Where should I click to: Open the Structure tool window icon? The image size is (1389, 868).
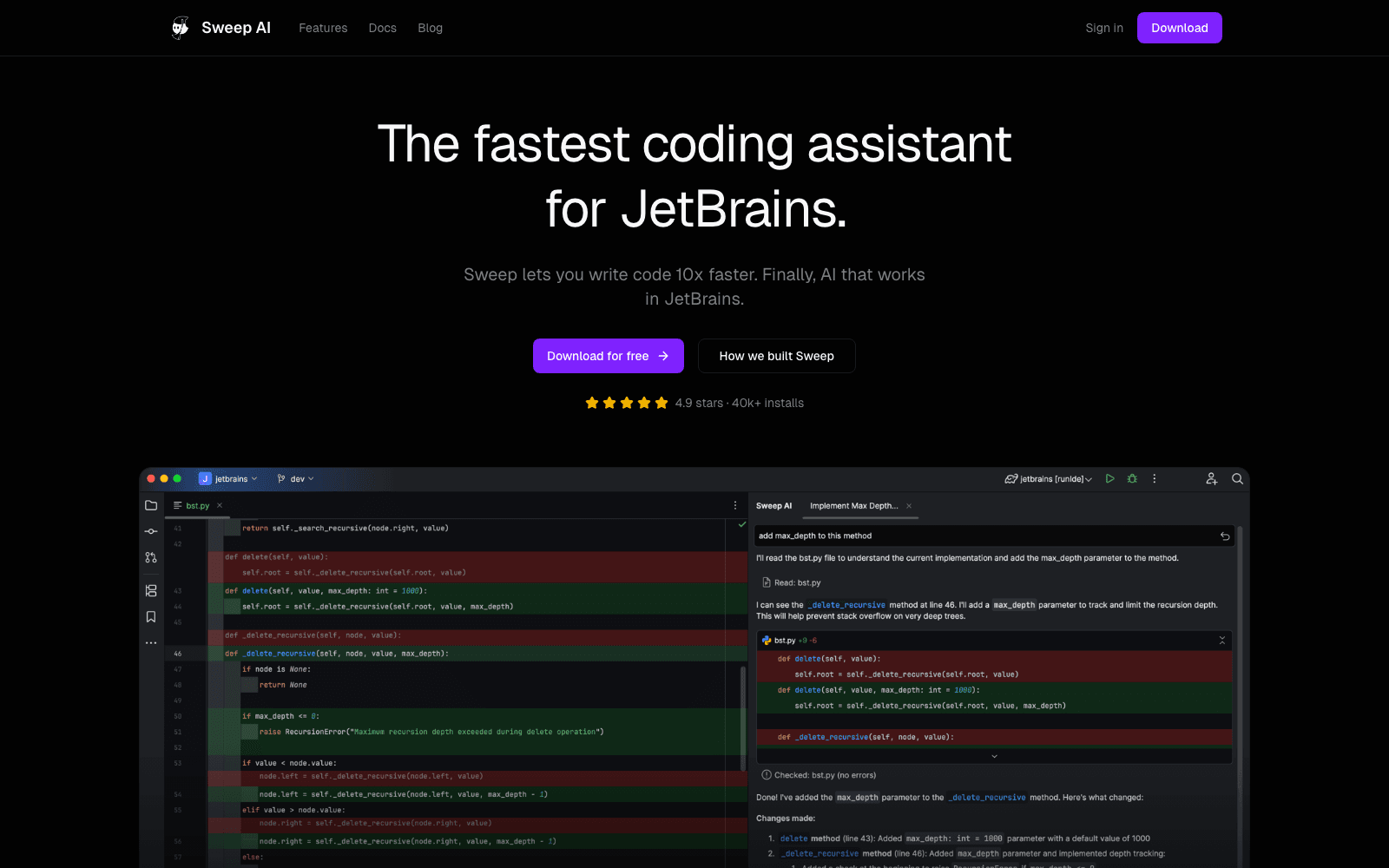coord(151,590)
